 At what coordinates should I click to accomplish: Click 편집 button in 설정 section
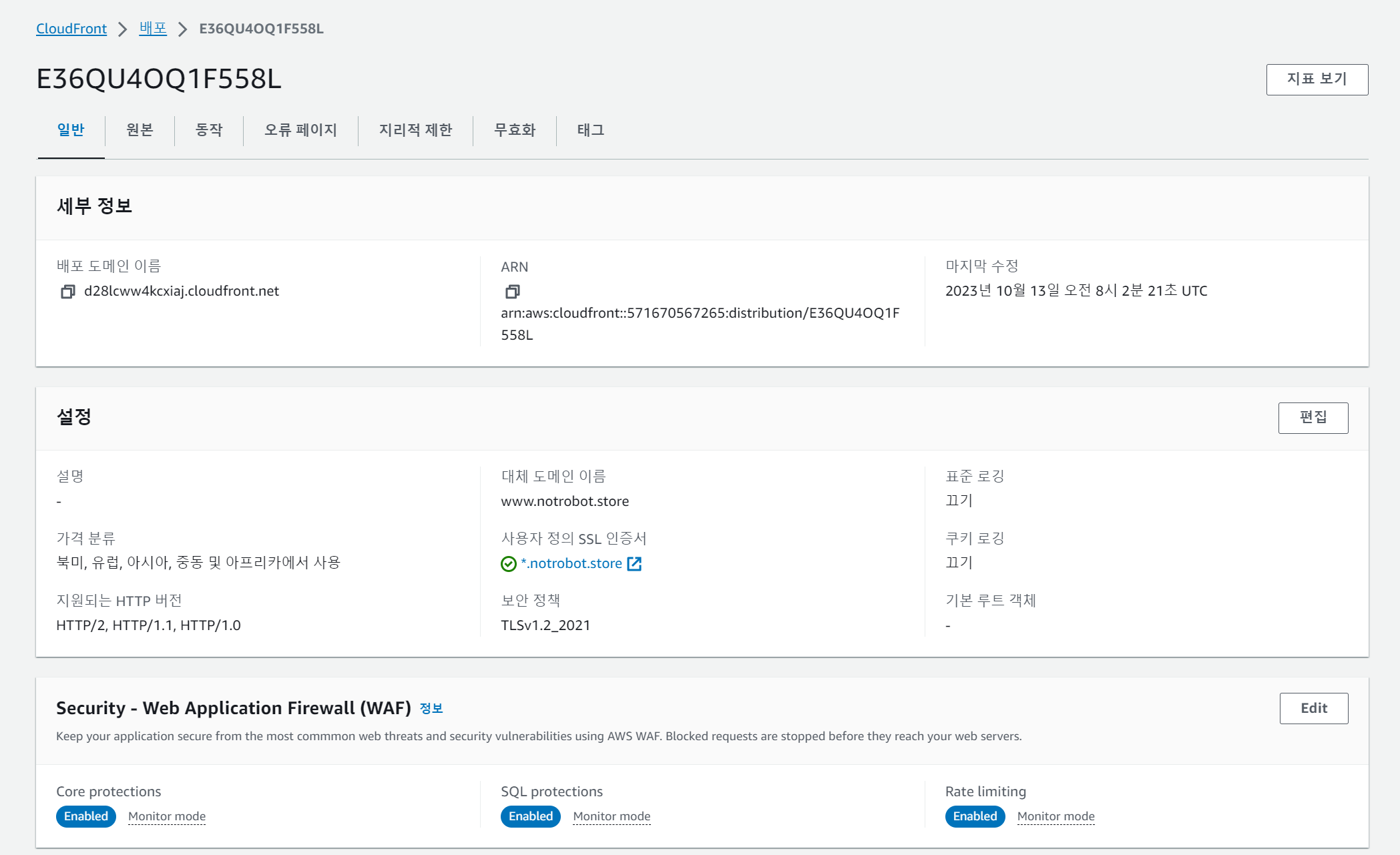(1313, 418)
